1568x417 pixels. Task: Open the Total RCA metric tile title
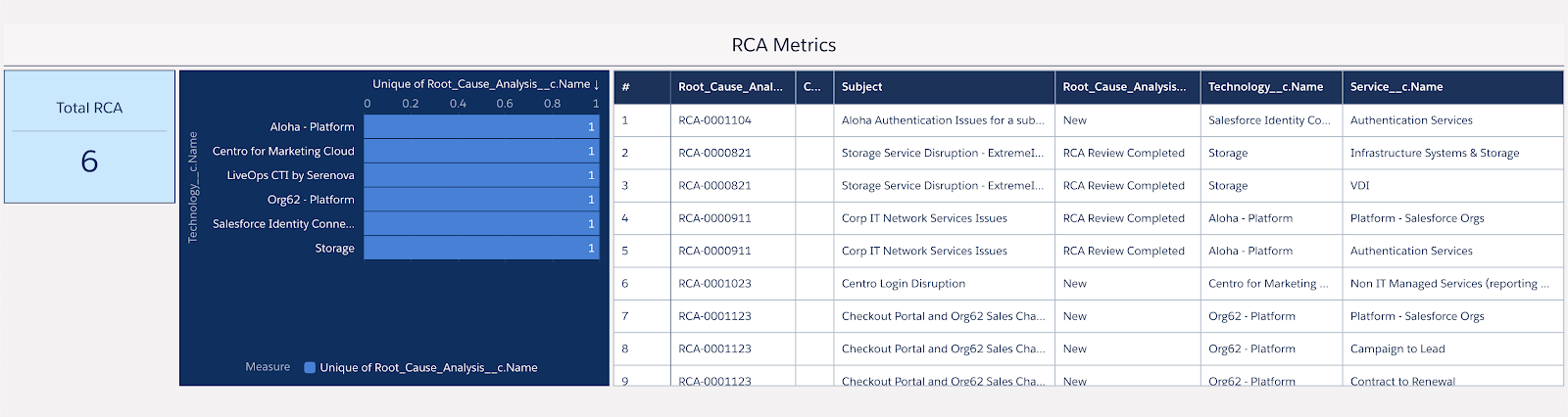pyautogui.click(x=89, y=108)
